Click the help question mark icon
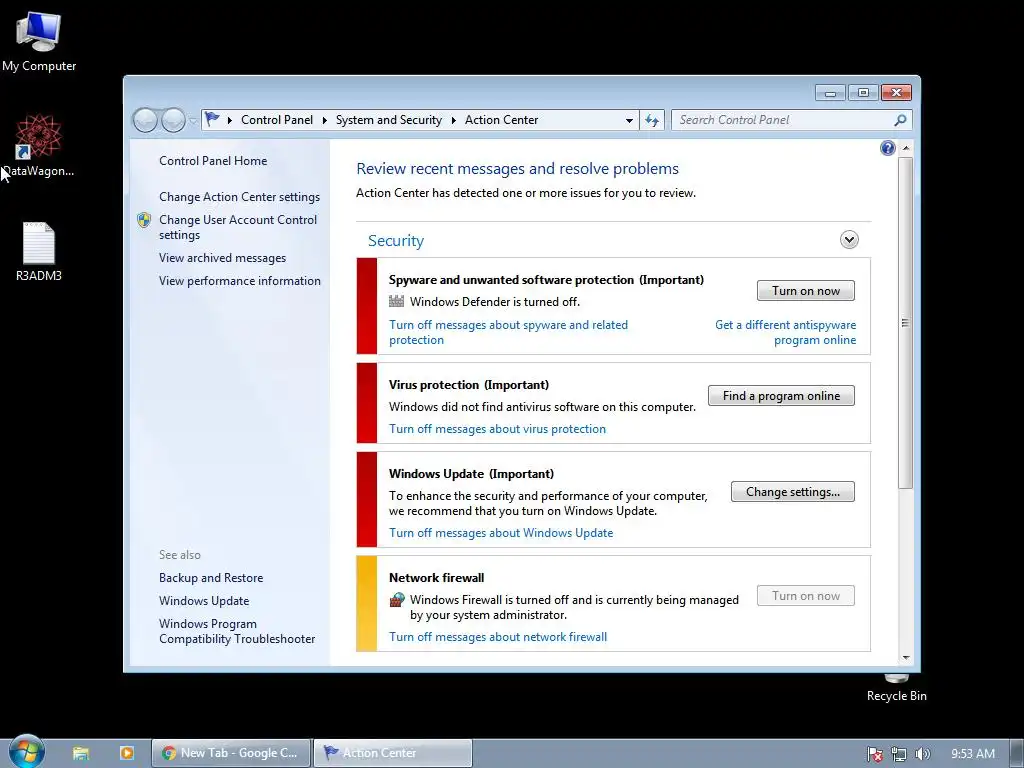This screenshot has height=768, width=1024. pos(888,148)
